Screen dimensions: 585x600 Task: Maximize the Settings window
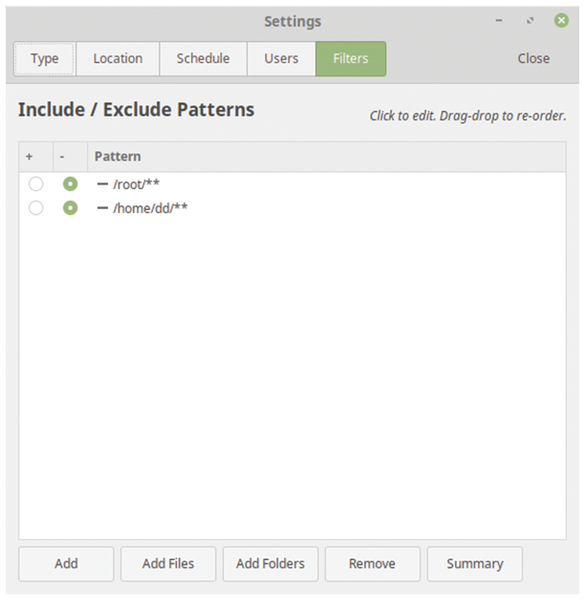tap(530, 20)
